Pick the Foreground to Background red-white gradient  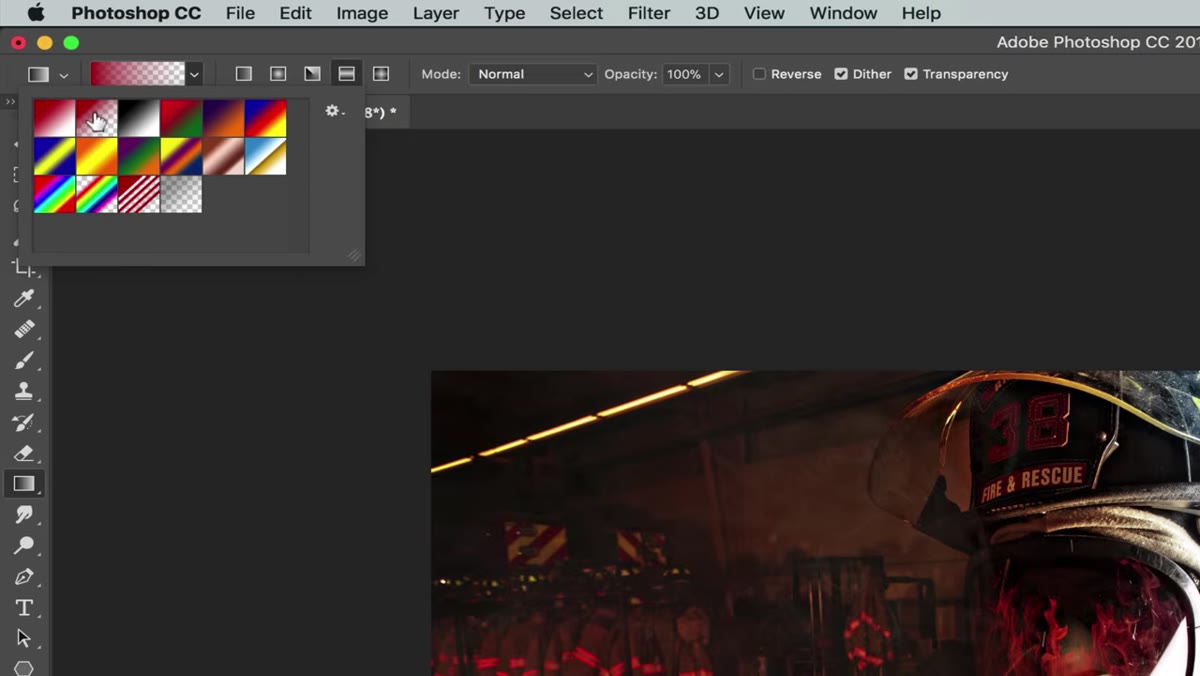(x=54, y=118)
